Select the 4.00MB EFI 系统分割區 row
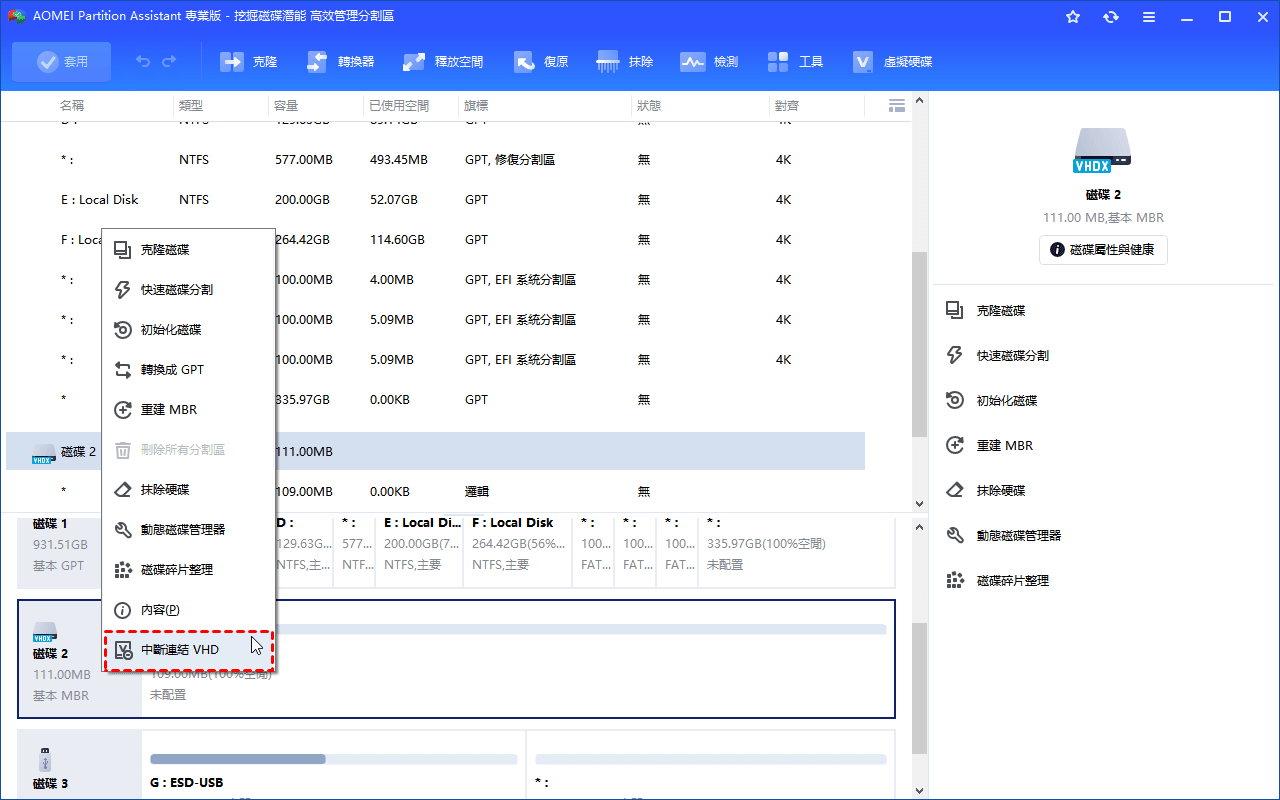The image size is (1280, 800). pos(435,280)
